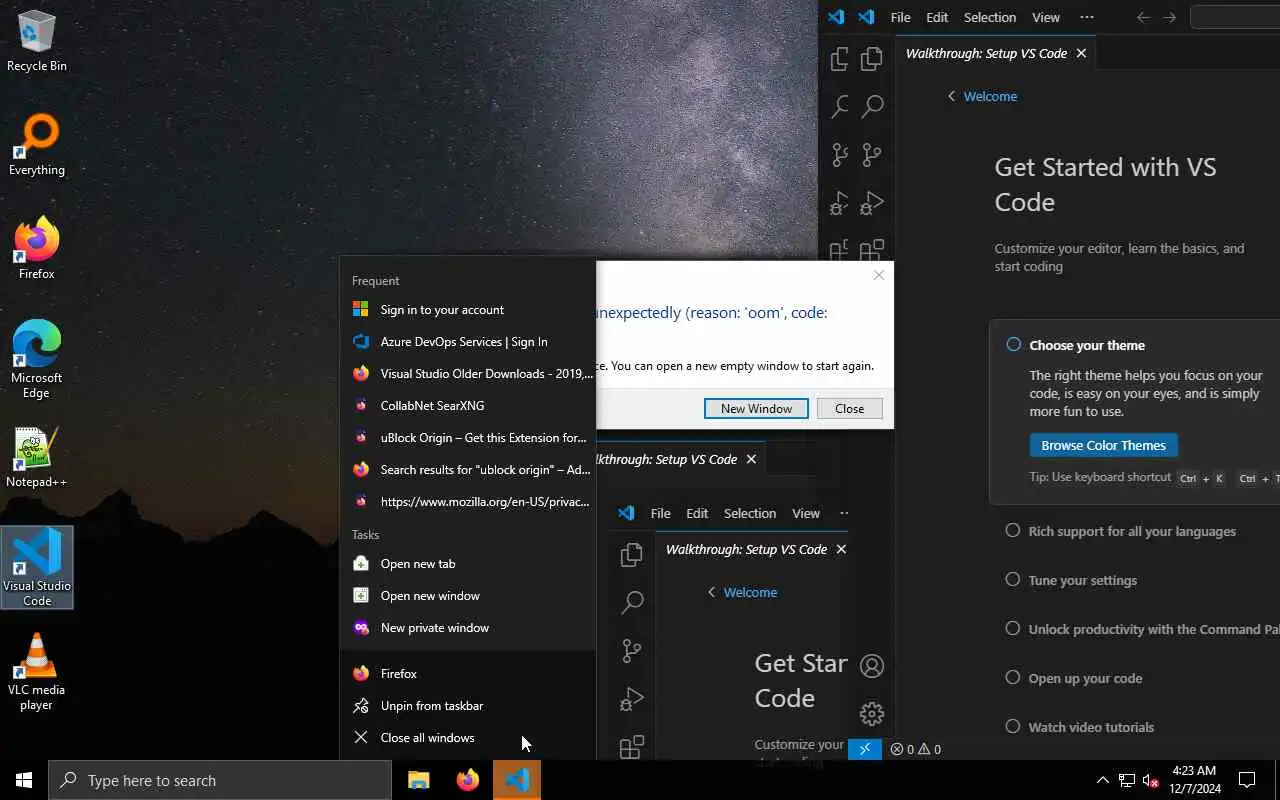Open Run and Debug in lower VS Code window
Screen dimensions: 1280x800
point(631,699)
